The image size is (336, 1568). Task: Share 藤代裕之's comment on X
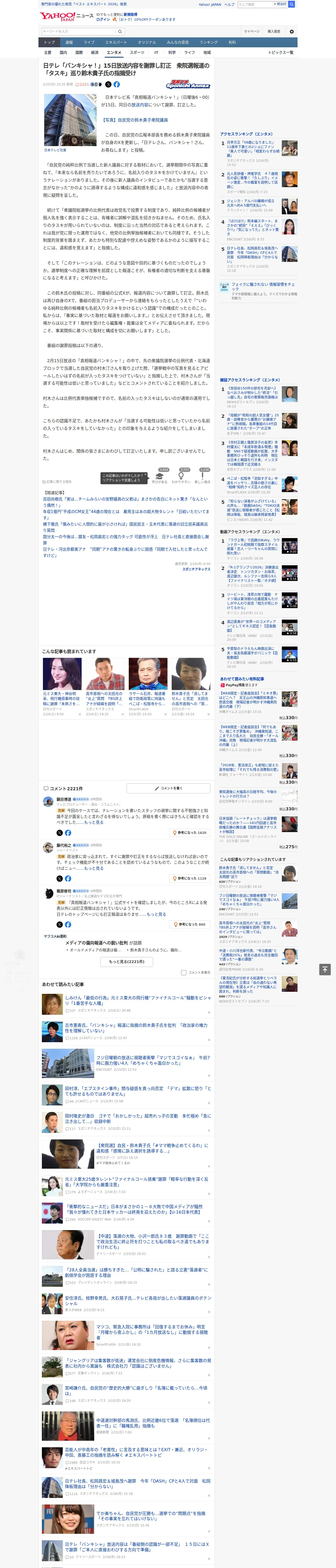pos(59,878)
